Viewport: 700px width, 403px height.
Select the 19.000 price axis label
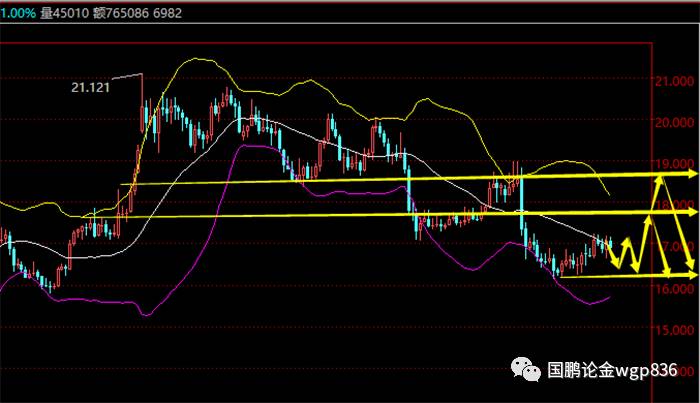click(675, 163)
